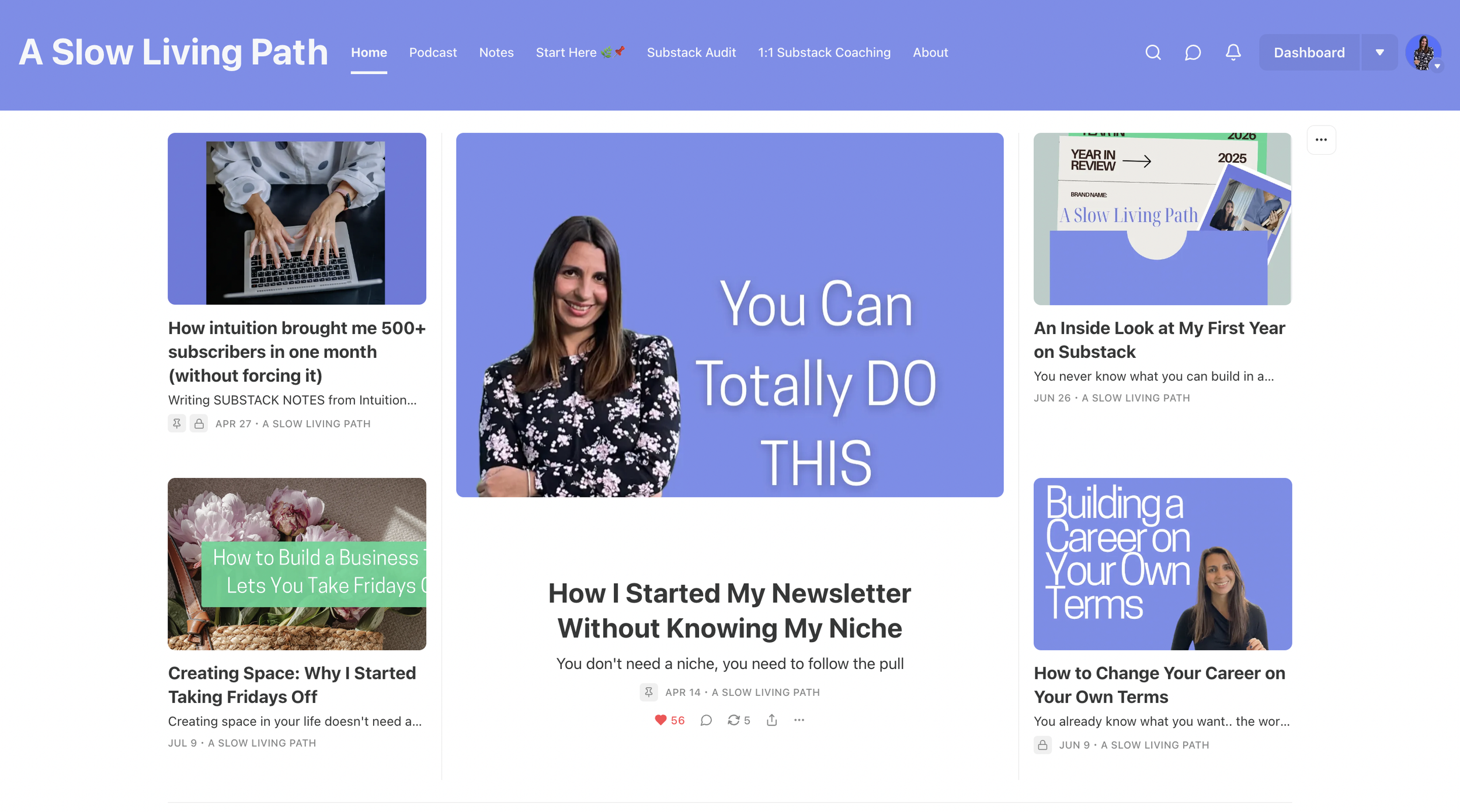Open comments on How I Started My Newsletter

(x=706, y=720)
